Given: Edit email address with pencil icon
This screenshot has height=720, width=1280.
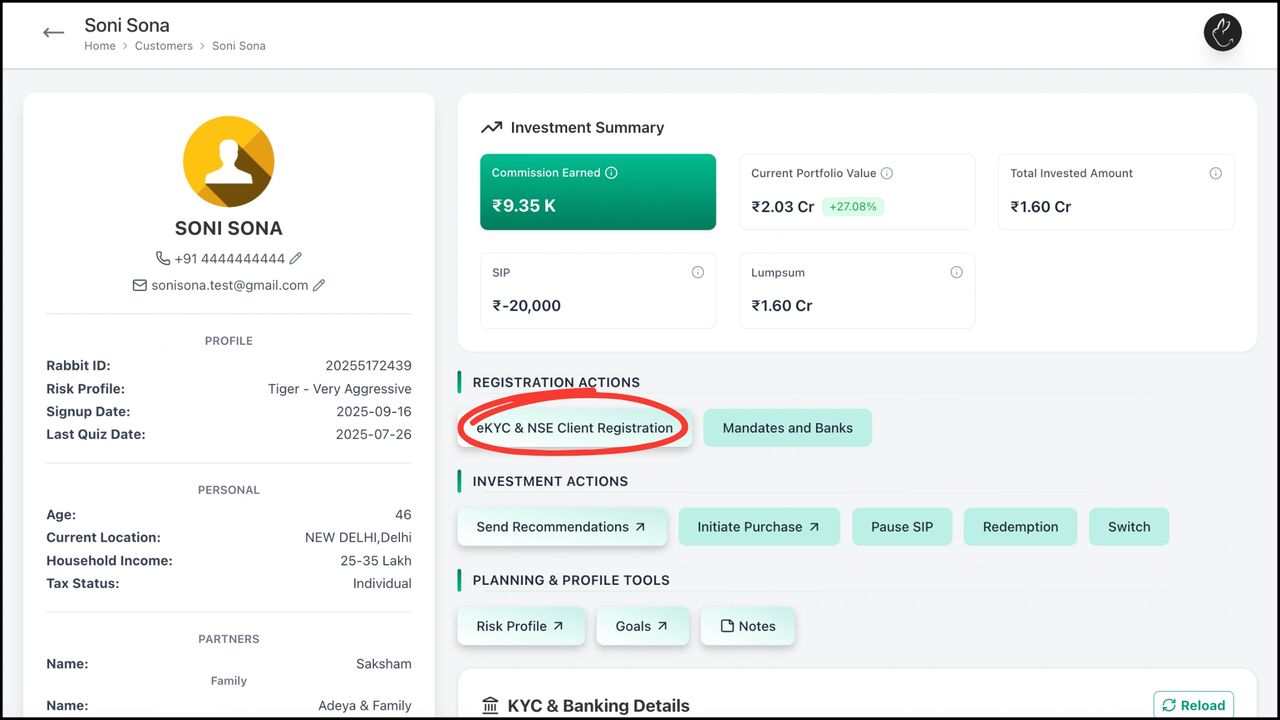Looking at the screenshot, I should pos(319,285).
